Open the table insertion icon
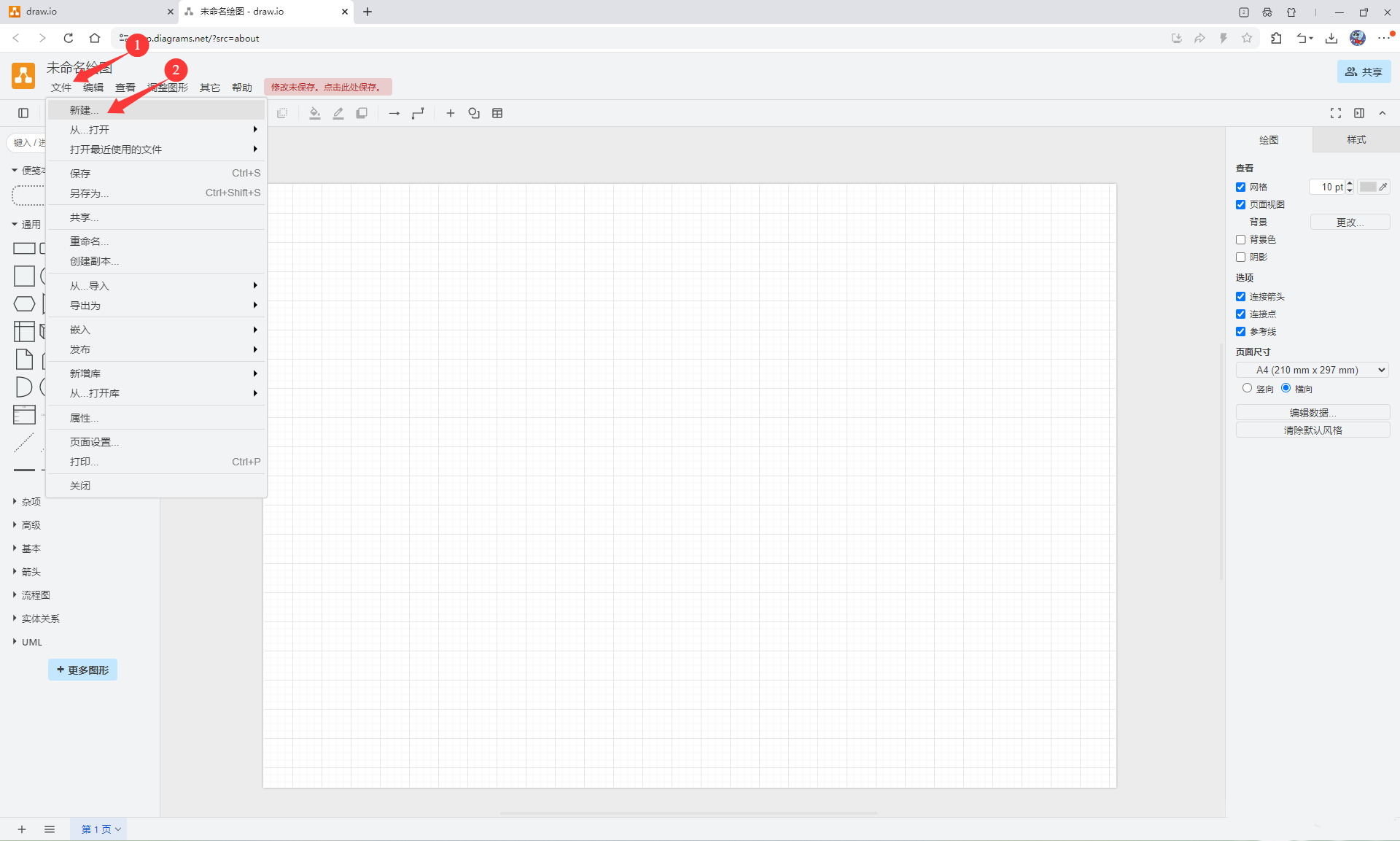This screenshot has width=1400, height=841. coord(497,113)
